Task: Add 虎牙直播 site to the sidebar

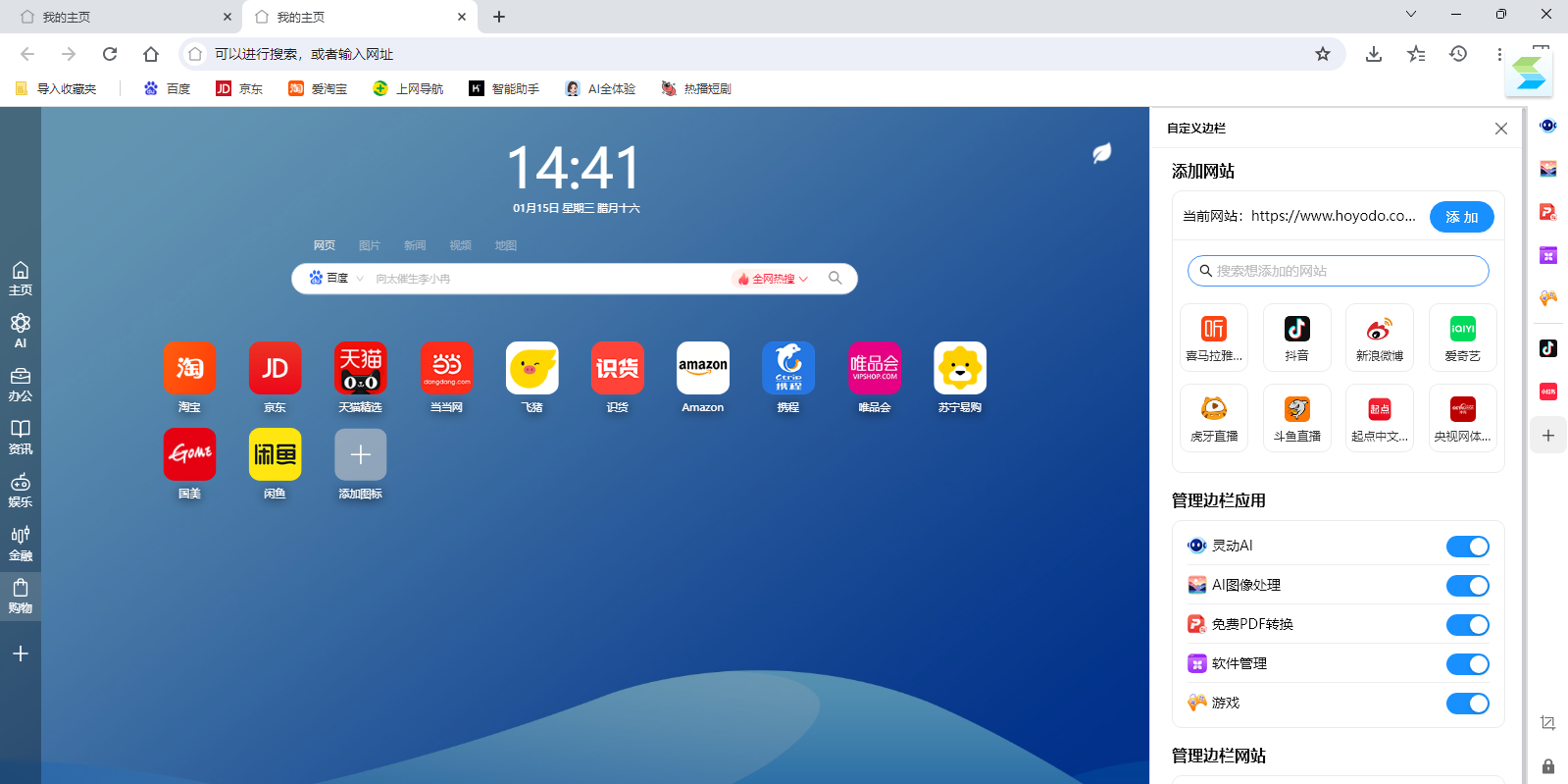Action: [x=1214, y=418]
